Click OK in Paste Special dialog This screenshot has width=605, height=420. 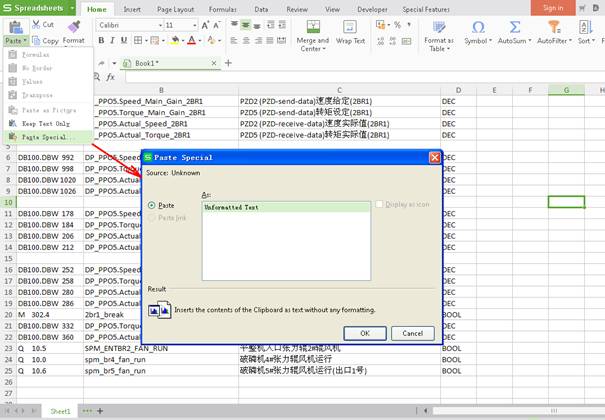(365, 333)
